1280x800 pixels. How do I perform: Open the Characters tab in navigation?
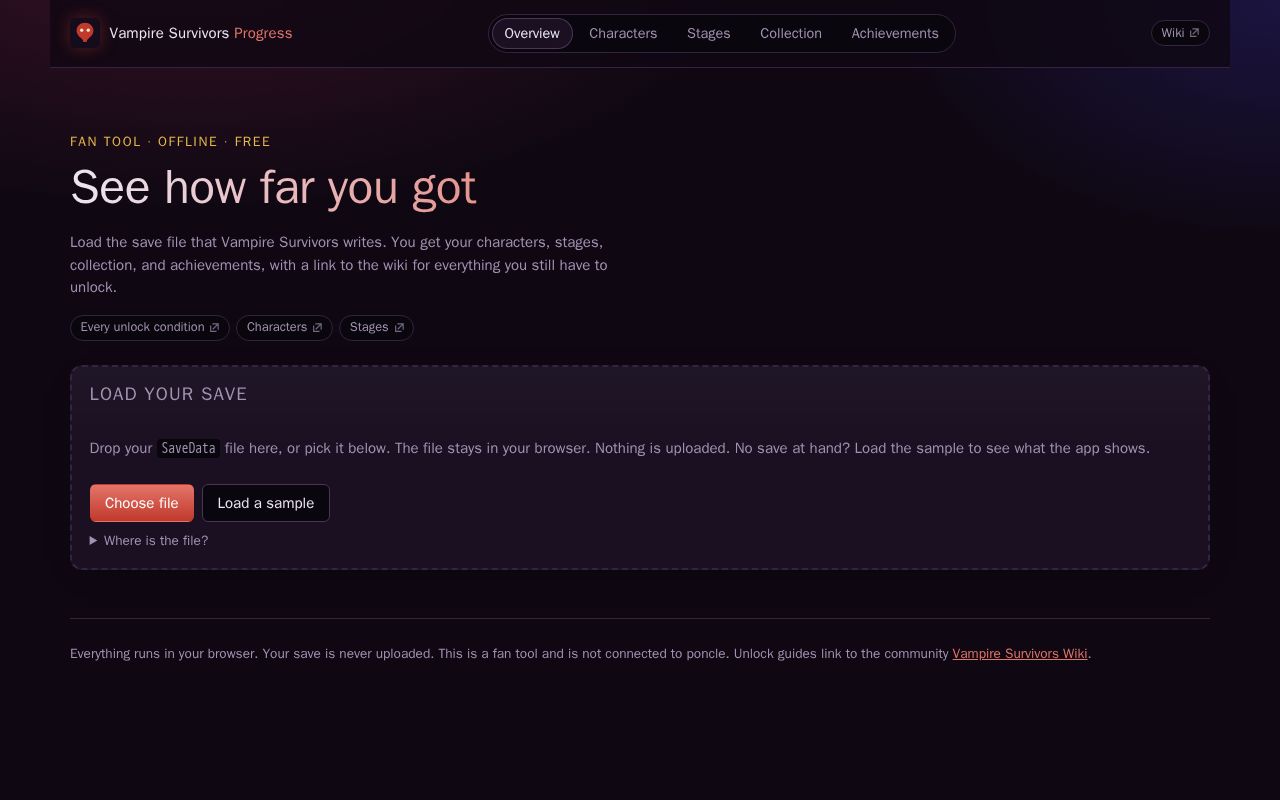[x=623, y=33]
